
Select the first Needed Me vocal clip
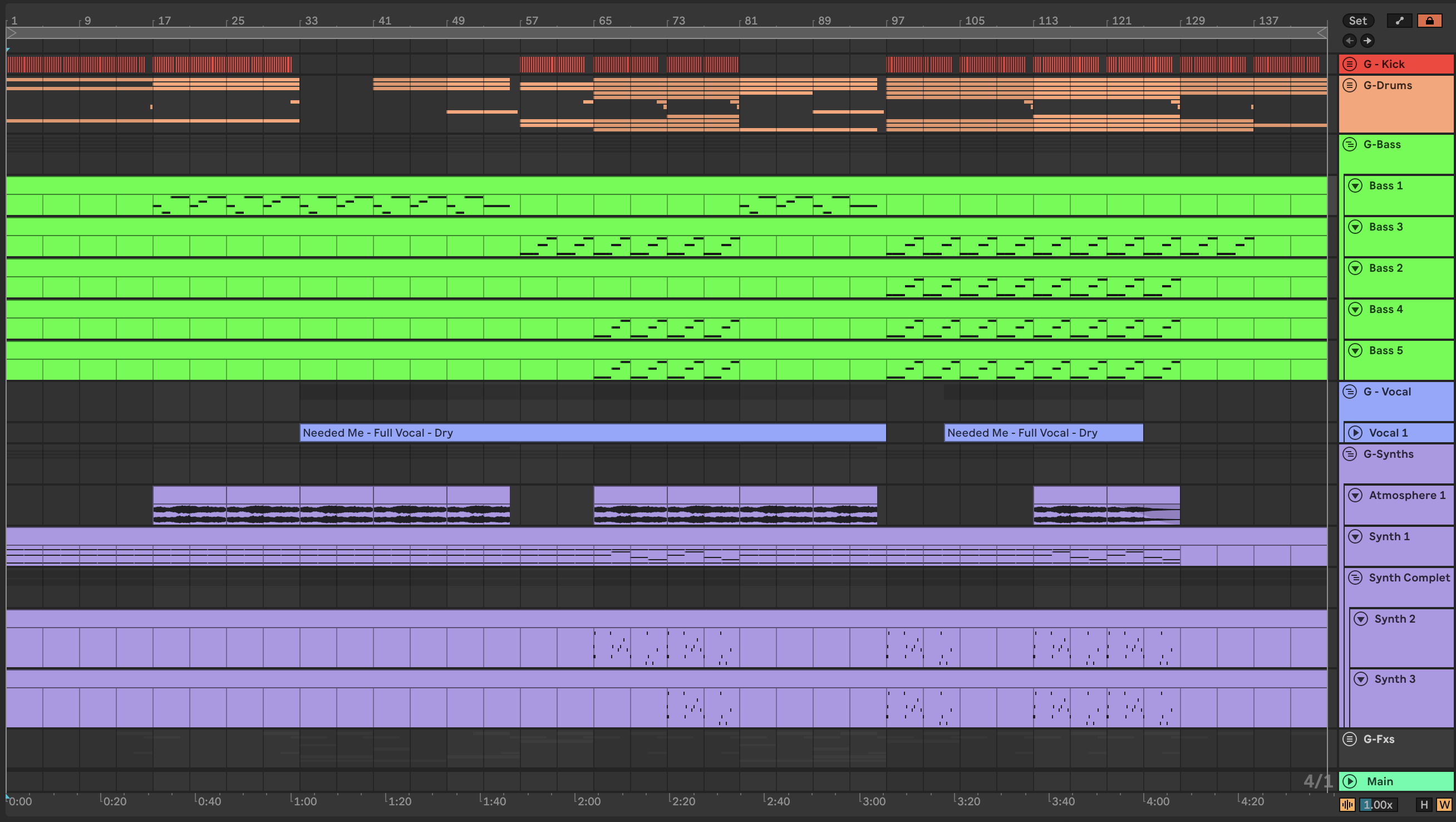click(592, 433)
